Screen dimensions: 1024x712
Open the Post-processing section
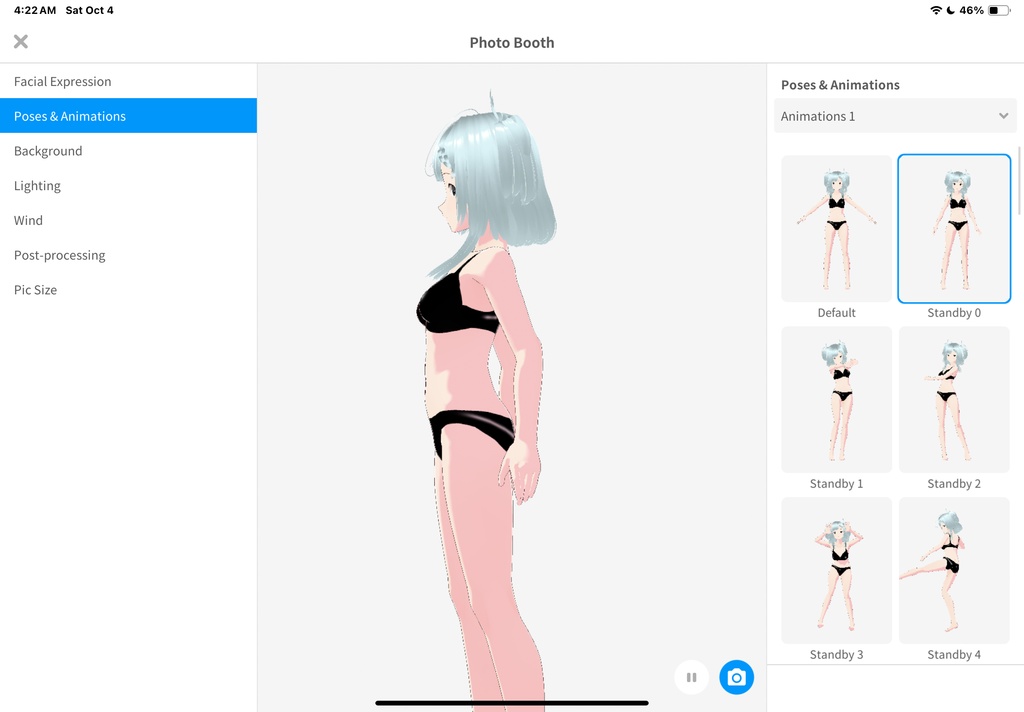59,255
